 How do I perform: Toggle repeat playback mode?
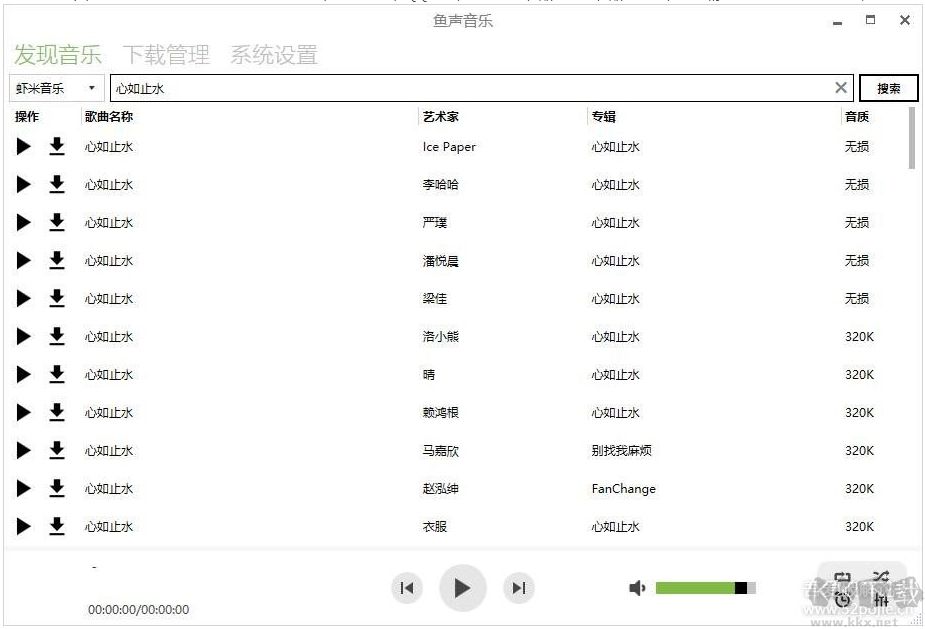tap(843, 576)
